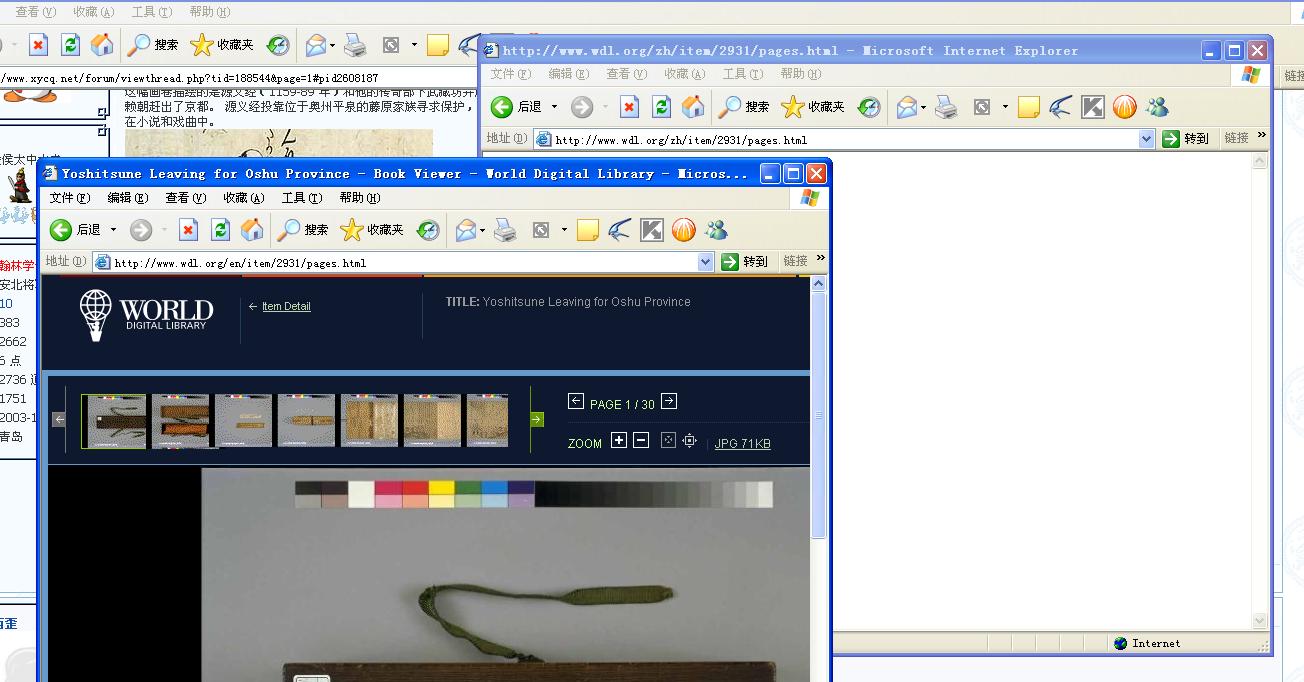1304x682 pixels.
Task: Open 文件(F) menu in Yoshitsune Book Viewer
Action: pos(70,198)
